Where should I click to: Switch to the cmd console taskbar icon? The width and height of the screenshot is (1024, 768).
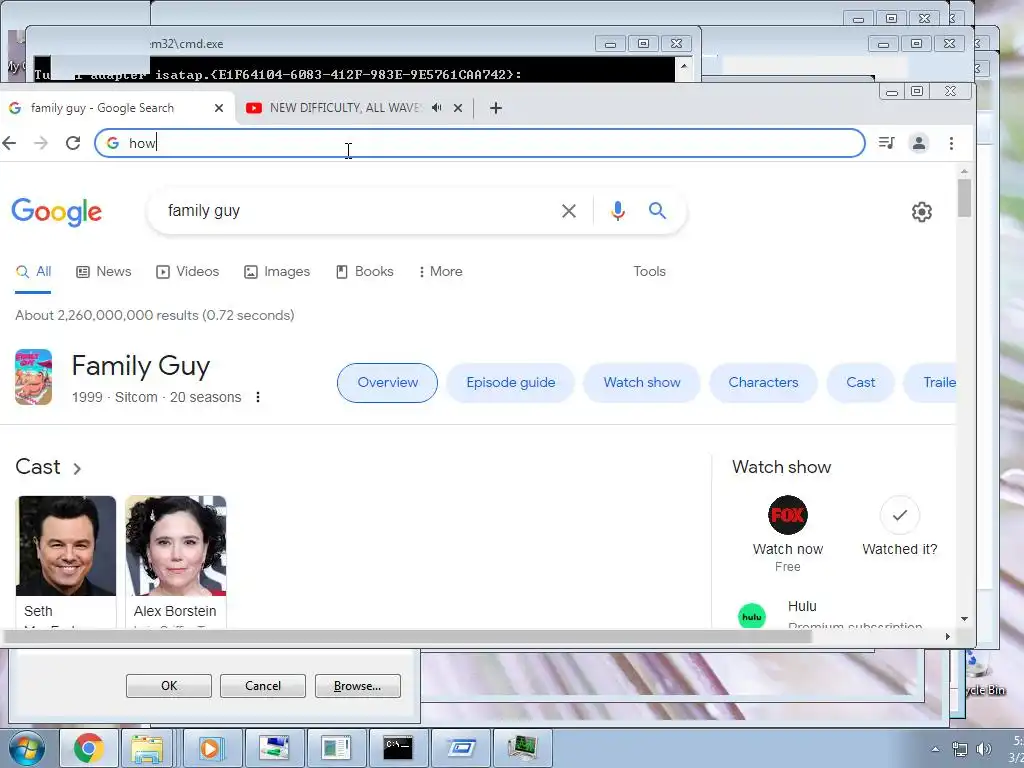tap(398, 748)
